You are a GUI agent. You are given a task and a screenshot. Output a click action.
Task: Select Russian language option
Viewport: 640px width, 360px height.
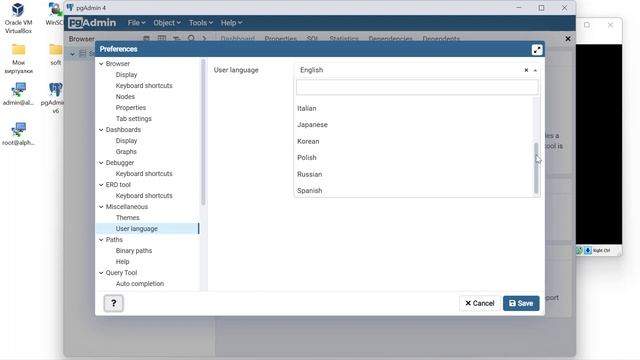click(x=414, y=174)
